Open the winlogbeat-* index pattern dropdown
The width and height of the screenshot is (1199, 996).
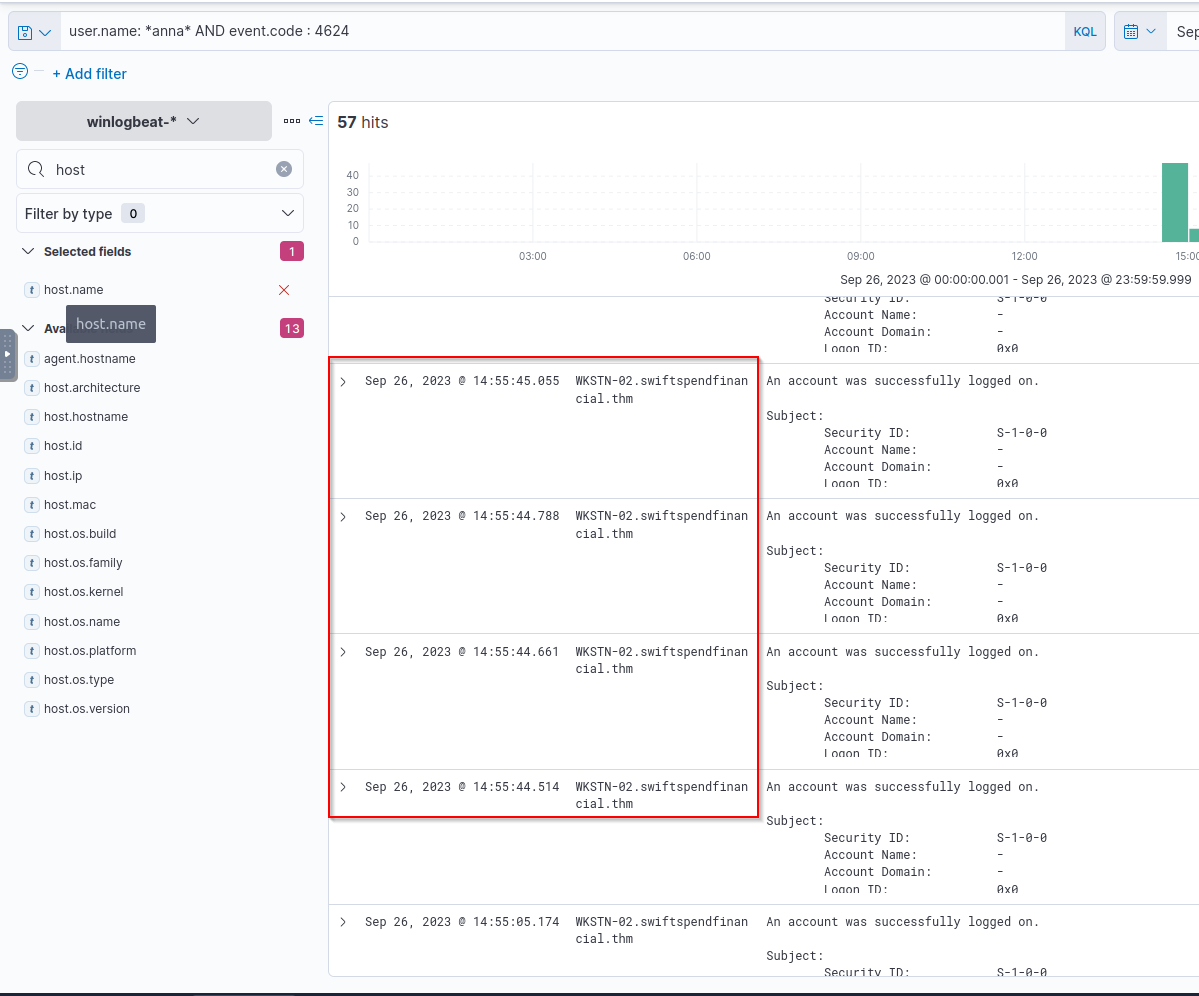[144, 121]
